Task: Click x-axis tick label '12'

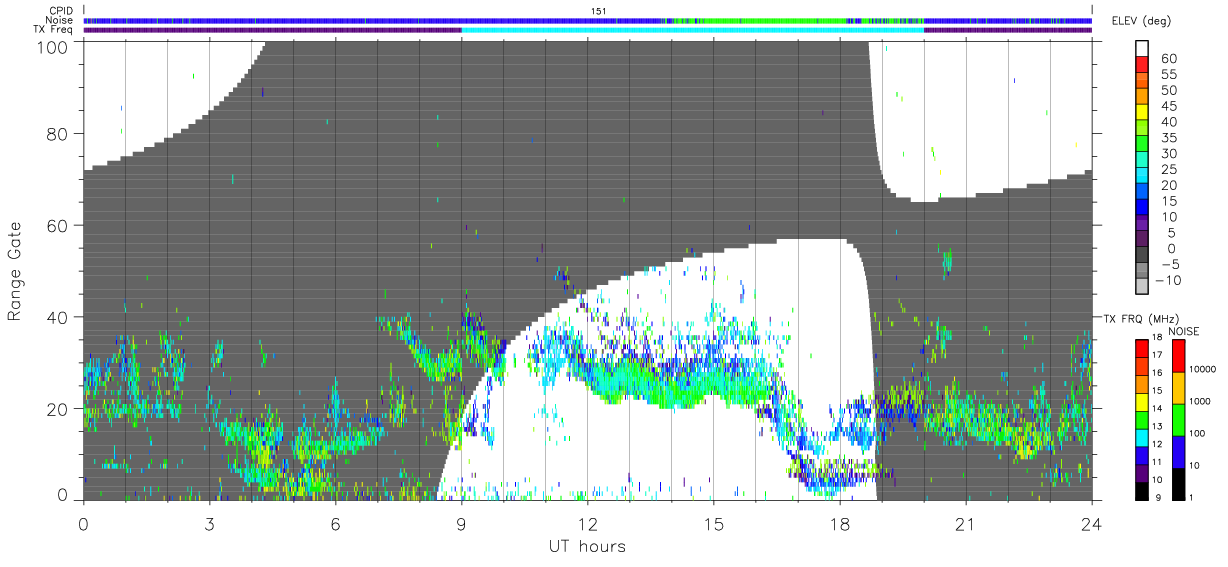Action: point(587,524)
